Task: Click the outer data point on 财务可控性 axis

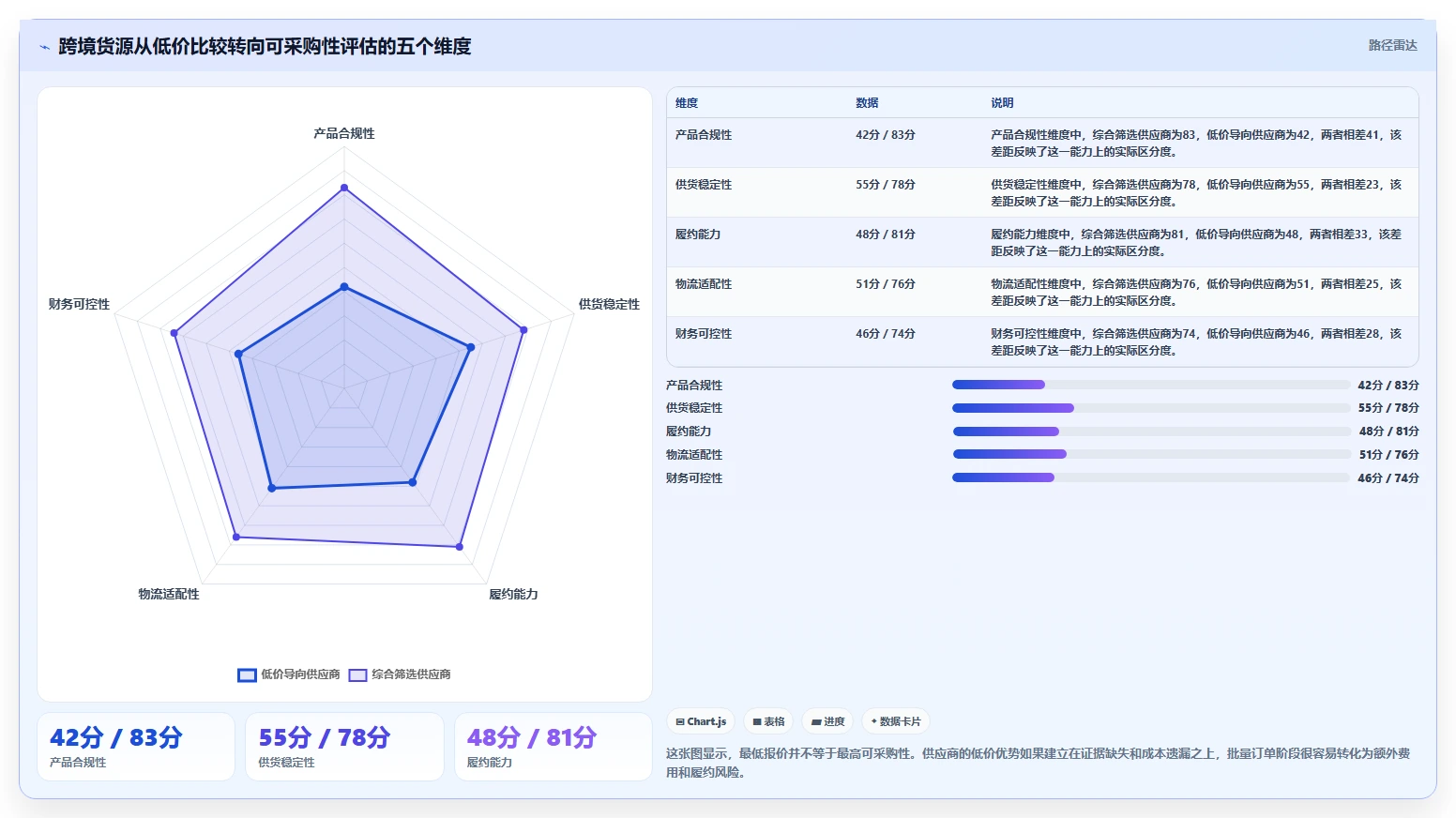Action: point(174,333)
